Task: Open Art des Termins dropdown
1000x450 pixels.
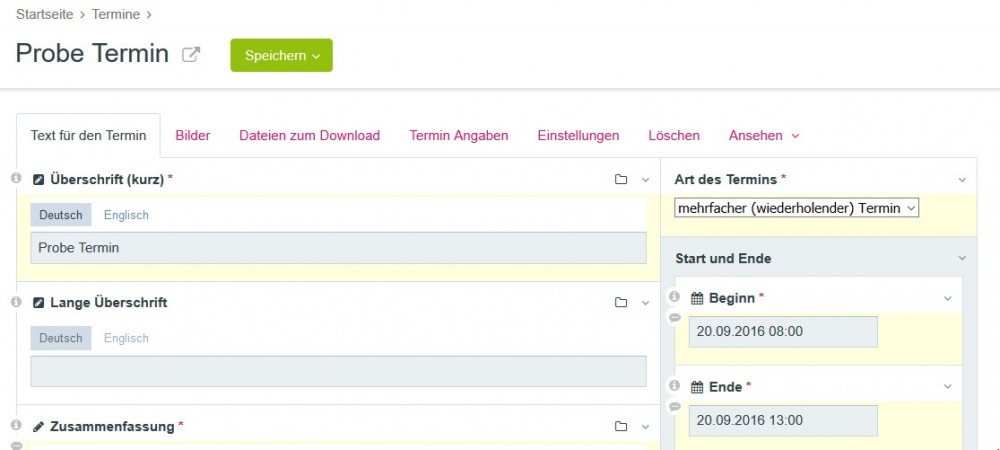Action: pyautogui.click(x=797, y=208)
